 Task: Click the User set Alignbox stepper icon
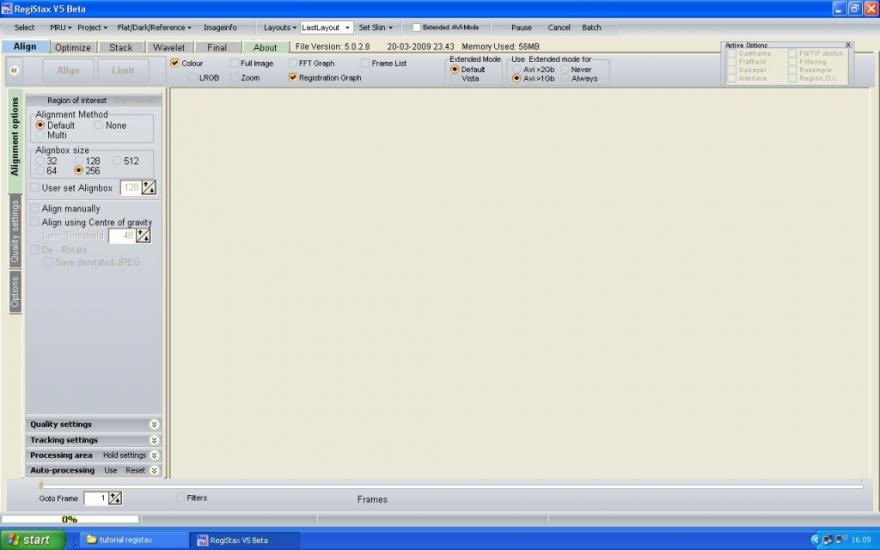149,187
